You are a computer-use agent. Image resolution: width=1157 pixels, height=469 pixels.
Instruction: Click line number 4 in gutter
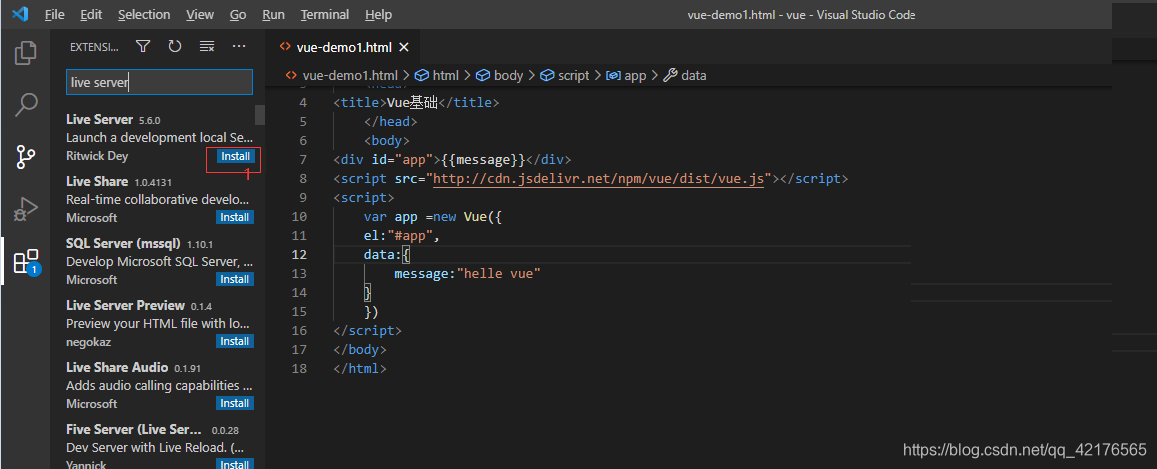303,103
